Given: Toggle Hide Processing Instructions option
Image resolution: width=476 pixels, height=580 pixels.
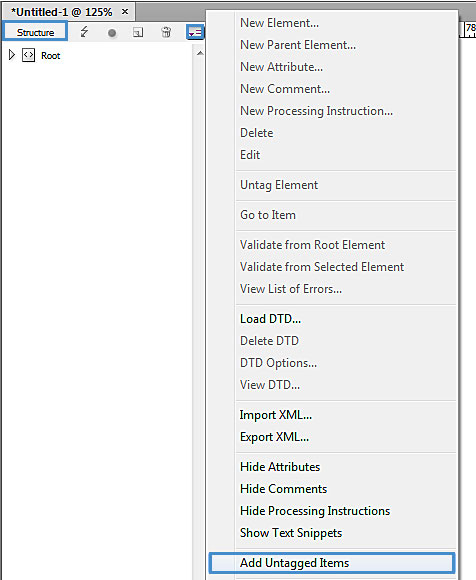Looking at the screenshot, I should pyautogui.click(x=315, y=511).
